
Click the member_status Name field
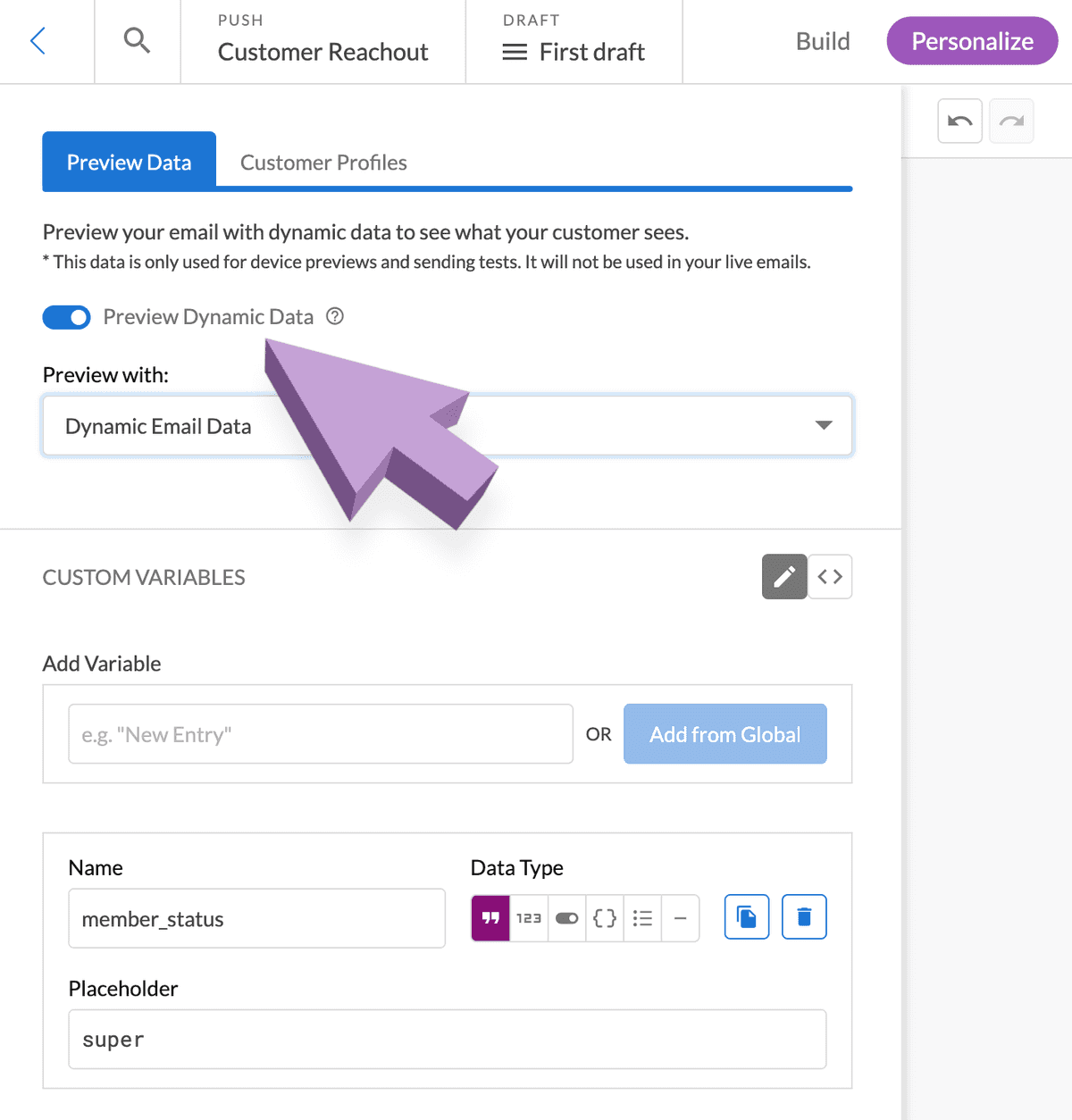257,918
